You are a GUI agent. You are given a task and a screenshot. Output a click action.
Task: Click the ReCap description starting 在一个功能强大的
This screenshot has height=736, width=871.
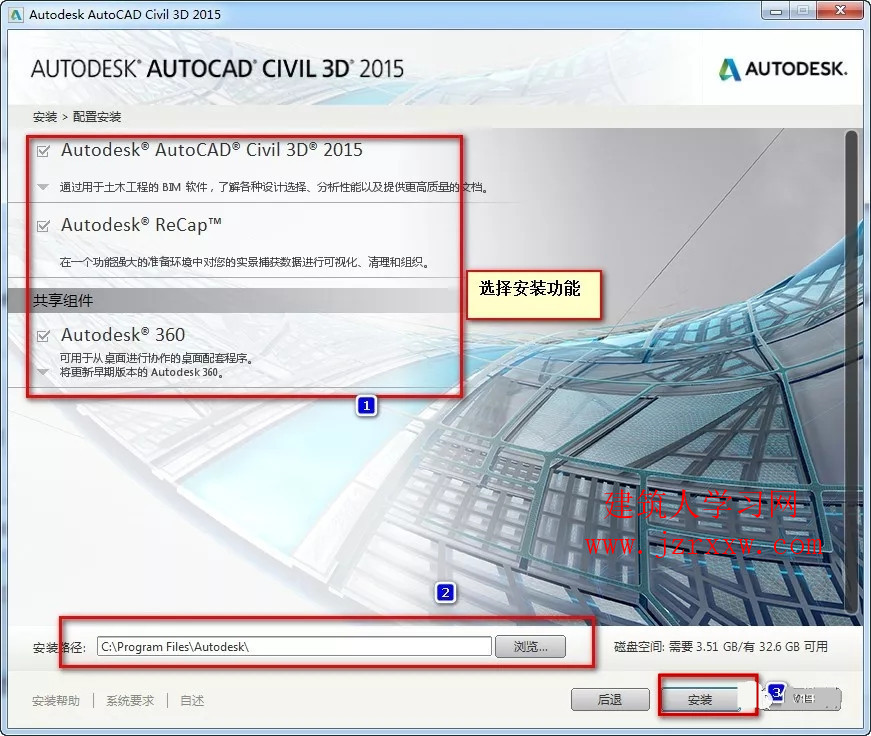click(245, 262)
